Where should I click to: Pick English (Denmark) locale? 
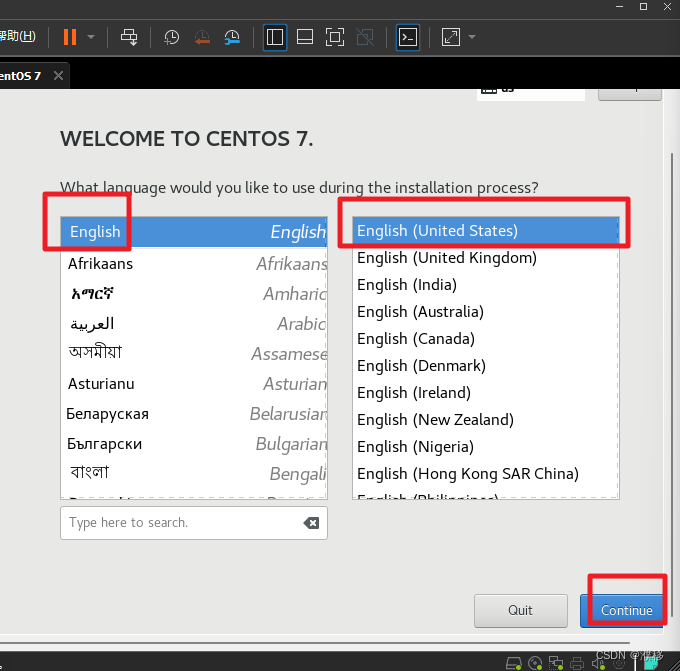pyautogui.click(x=486, y=366)
